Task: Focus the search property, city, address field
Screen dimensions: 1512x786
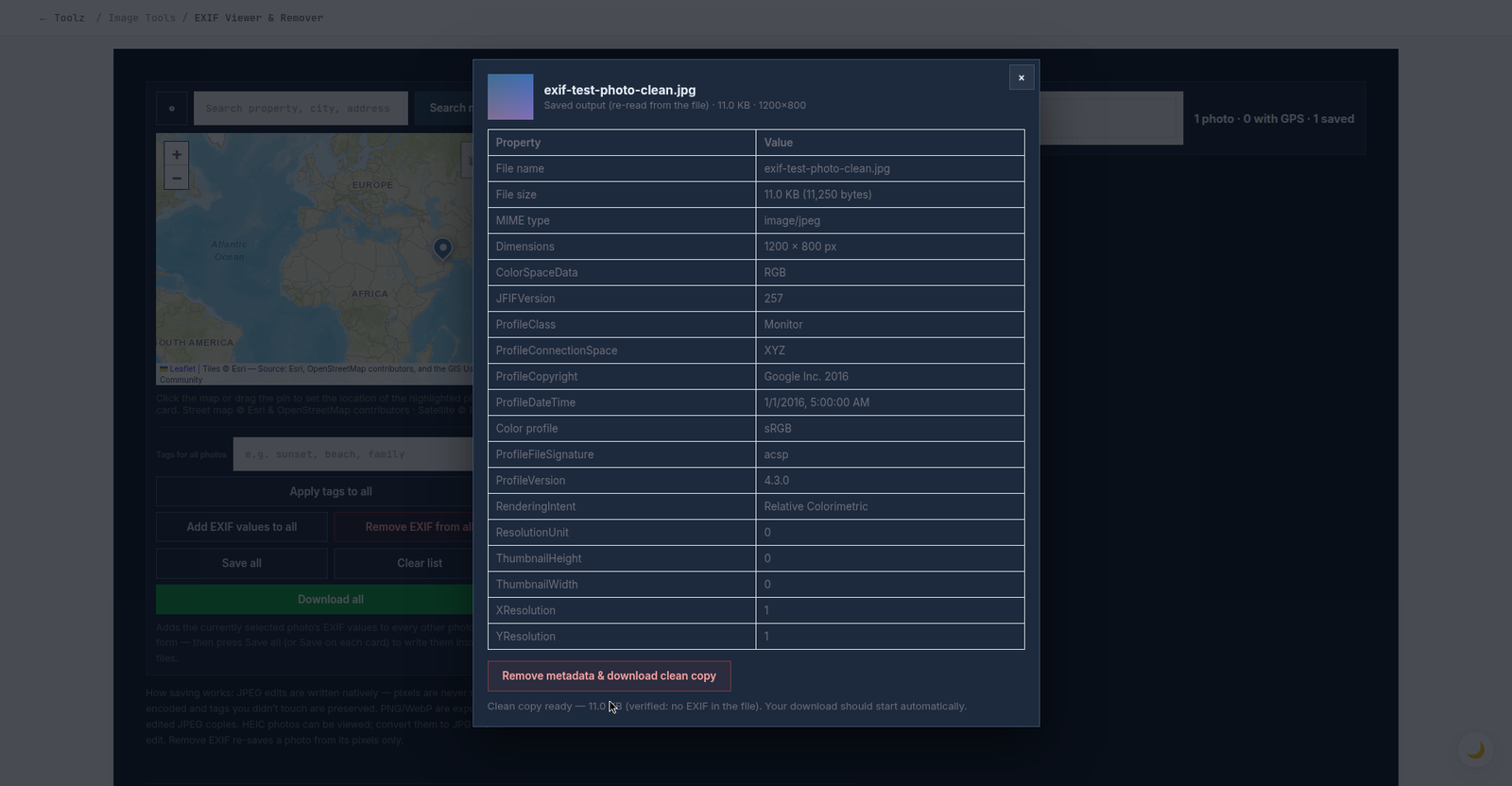Action: pos(301,109)
